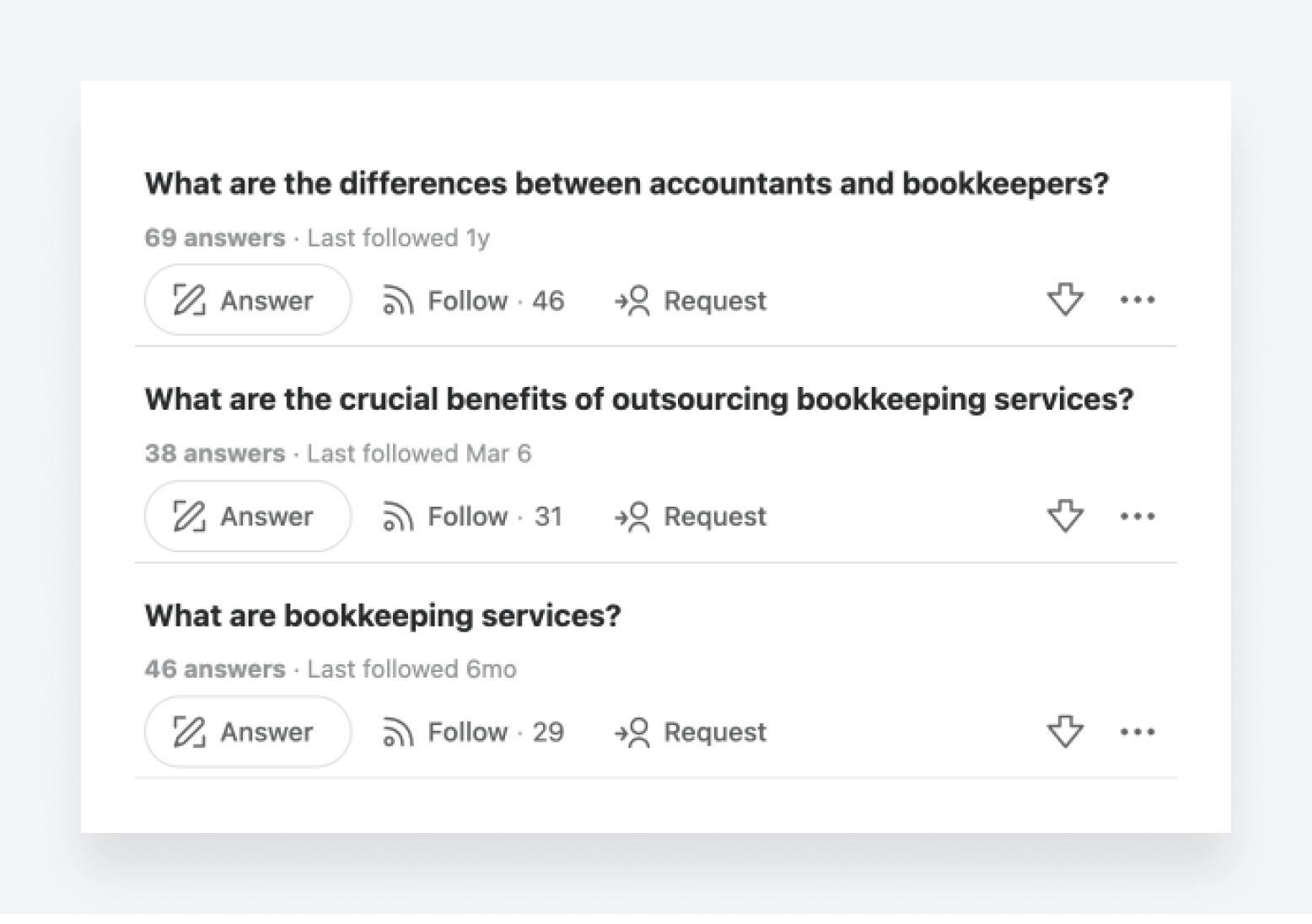Image resolution: width=1312 pixels, height=924 pixels.
Task: Open more options for outsourcing bookkeeping question
Action: pos(1137,516)
